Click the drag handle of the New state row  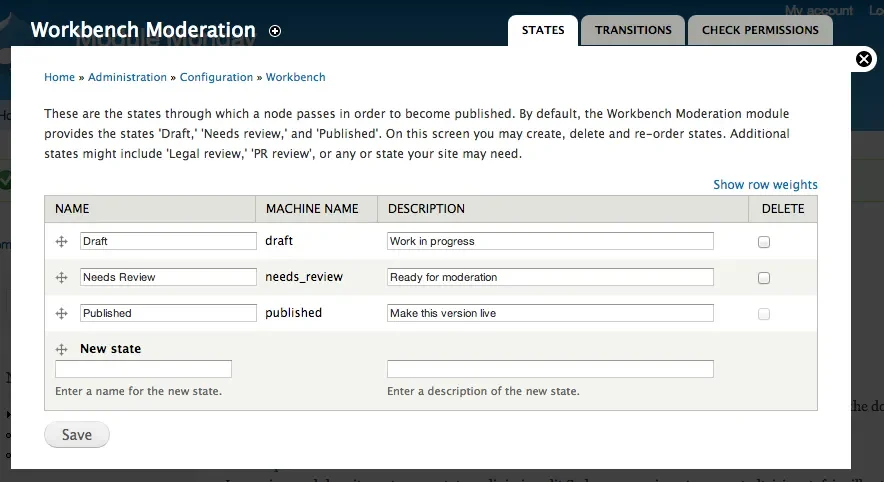[x=61, y=350]
